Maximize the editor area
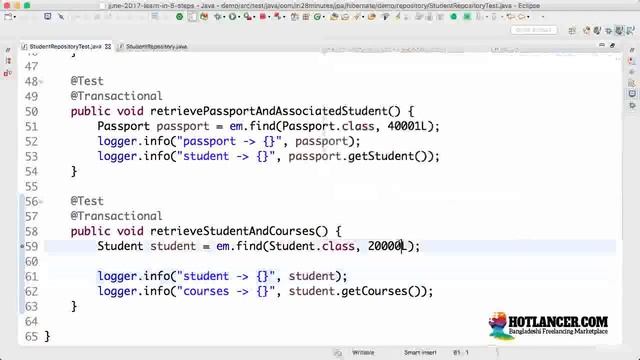This screenshot has width=640, height=360. pyautogui.click(x=612, y=45)
